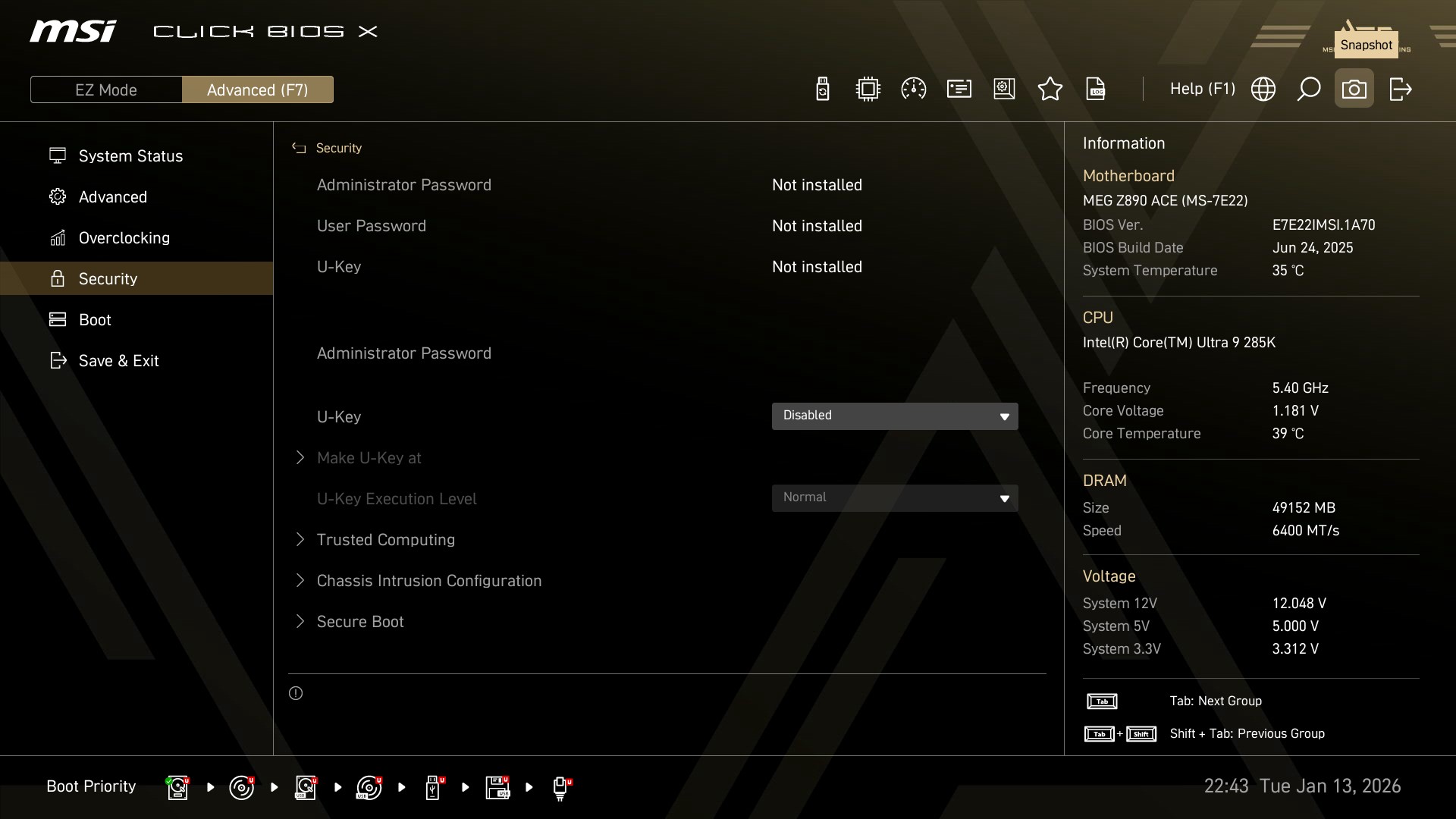The height and width of the screenshot is (819, 1456).
Task: Select Overclocking in left sidebar
Action: coord(124,238)
